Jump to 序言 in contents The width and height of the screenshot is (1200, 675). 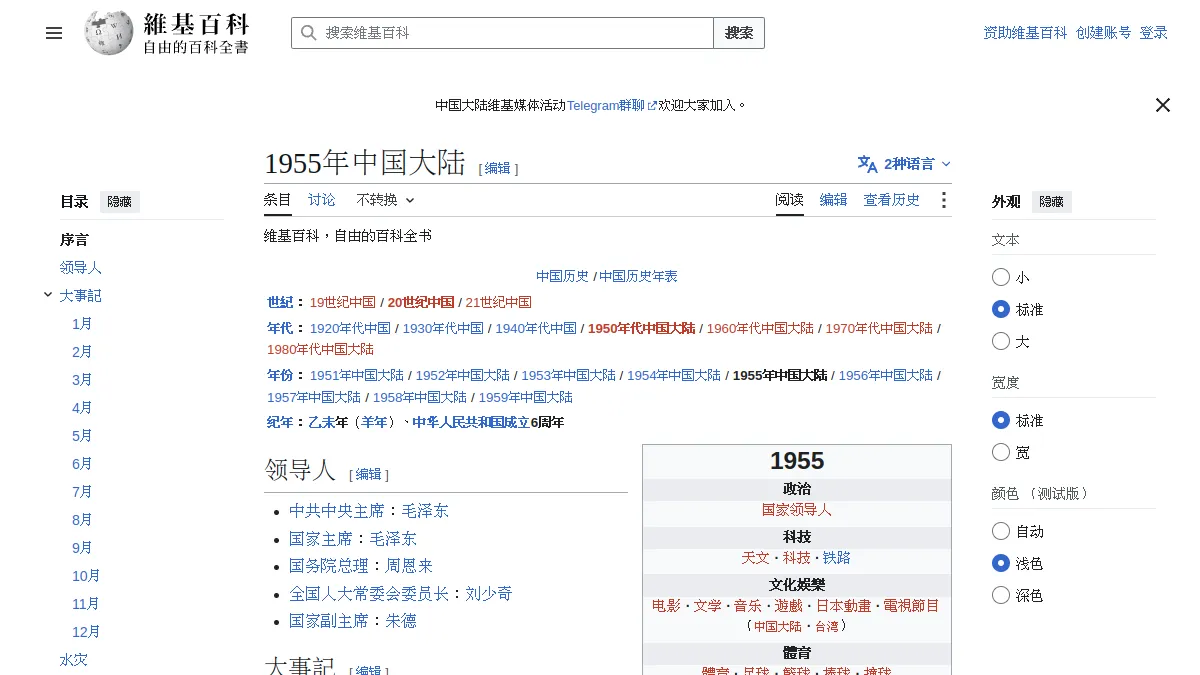(74, 240)
